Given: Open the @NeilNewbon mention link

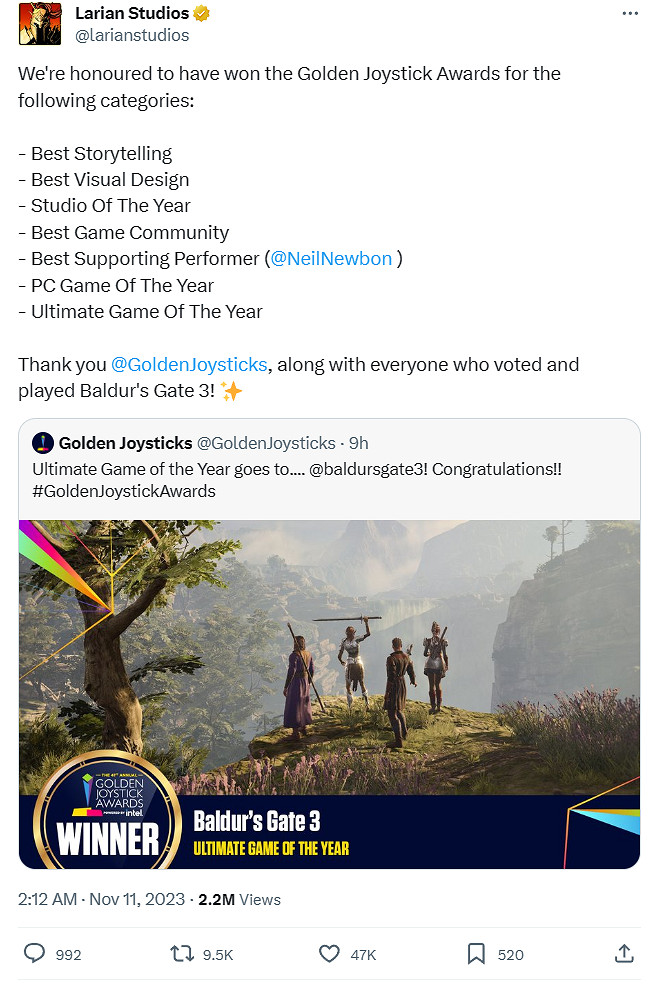Looking at the screenshot, I should pyautogui.click(x=331, y=258).
